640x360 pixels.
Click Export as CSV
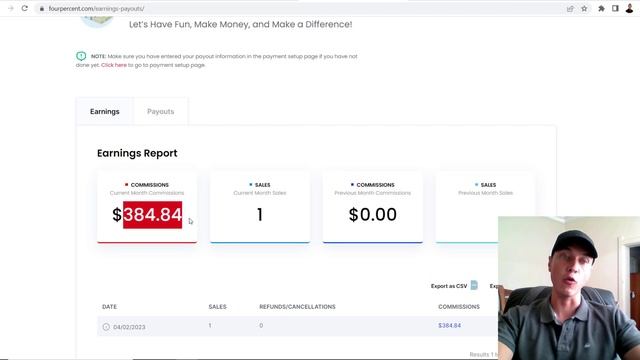click(x=449, y=286)
